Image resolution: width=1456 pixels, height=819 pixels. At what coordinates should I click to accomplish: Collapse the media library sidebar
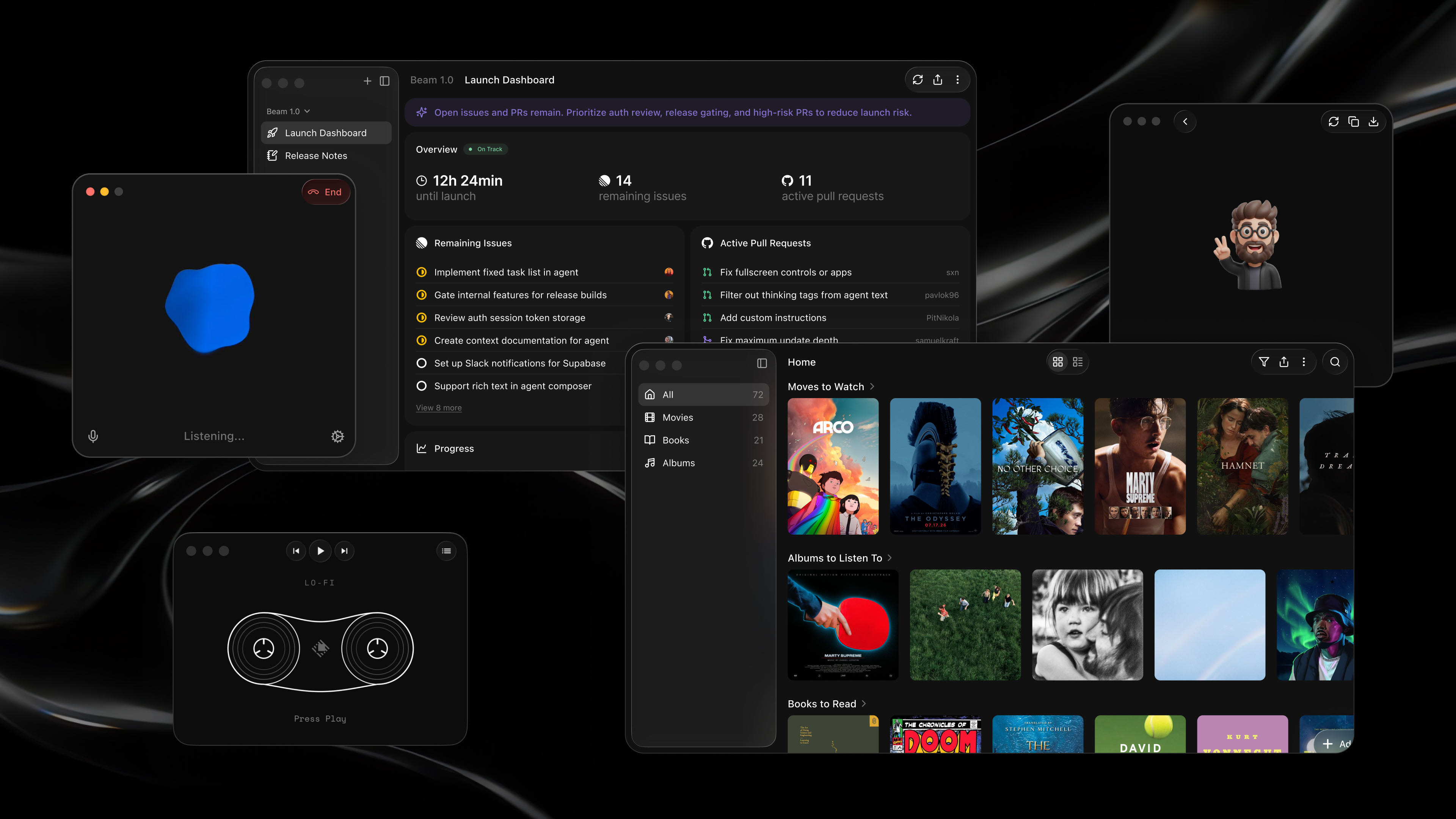[762, 364]
